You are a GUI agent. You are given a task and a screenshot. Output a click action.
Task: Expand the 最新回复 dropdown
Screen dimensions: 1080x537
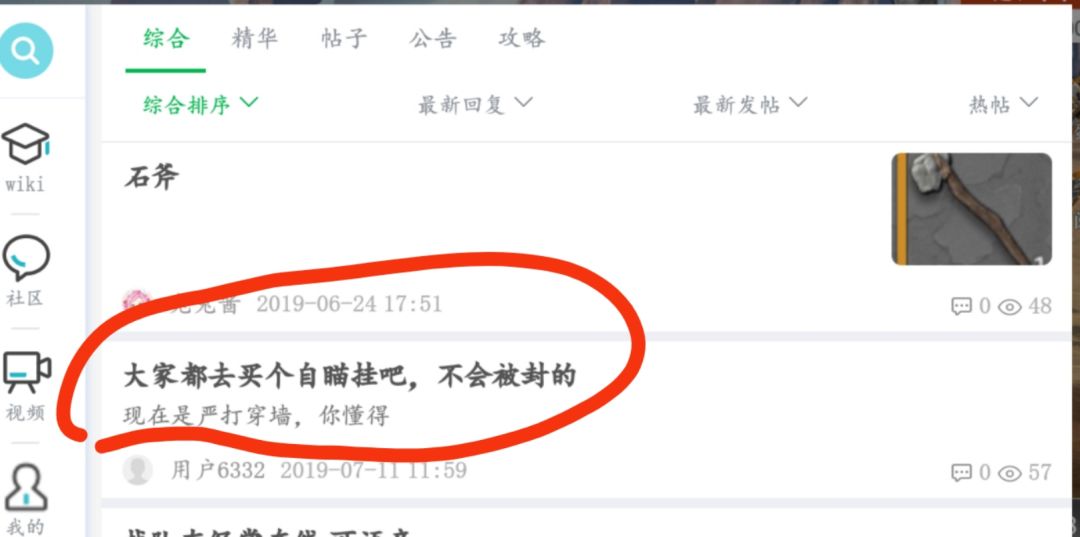475,105
